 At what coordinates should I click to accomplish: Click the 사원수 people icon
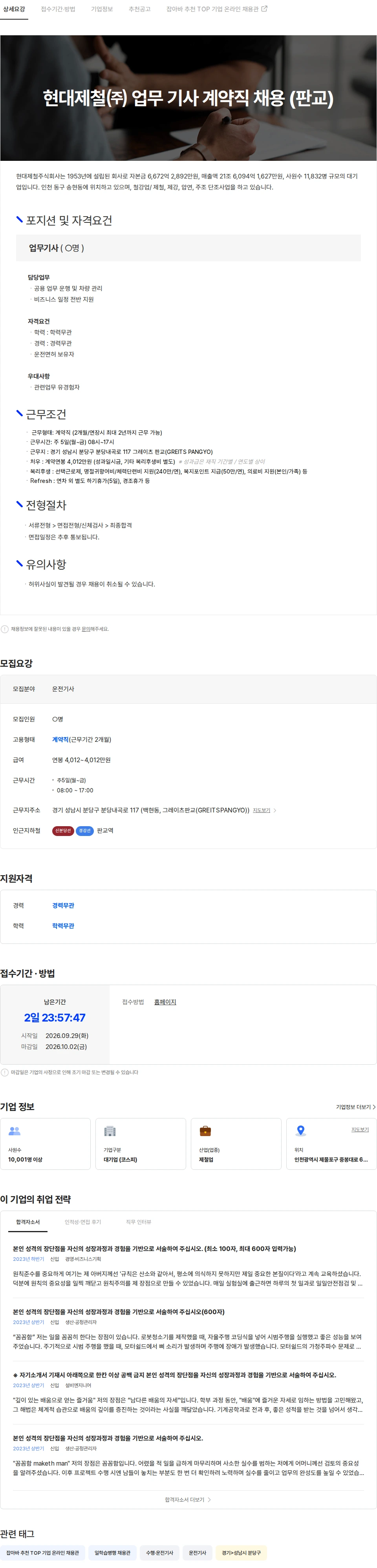(15, 1131)
